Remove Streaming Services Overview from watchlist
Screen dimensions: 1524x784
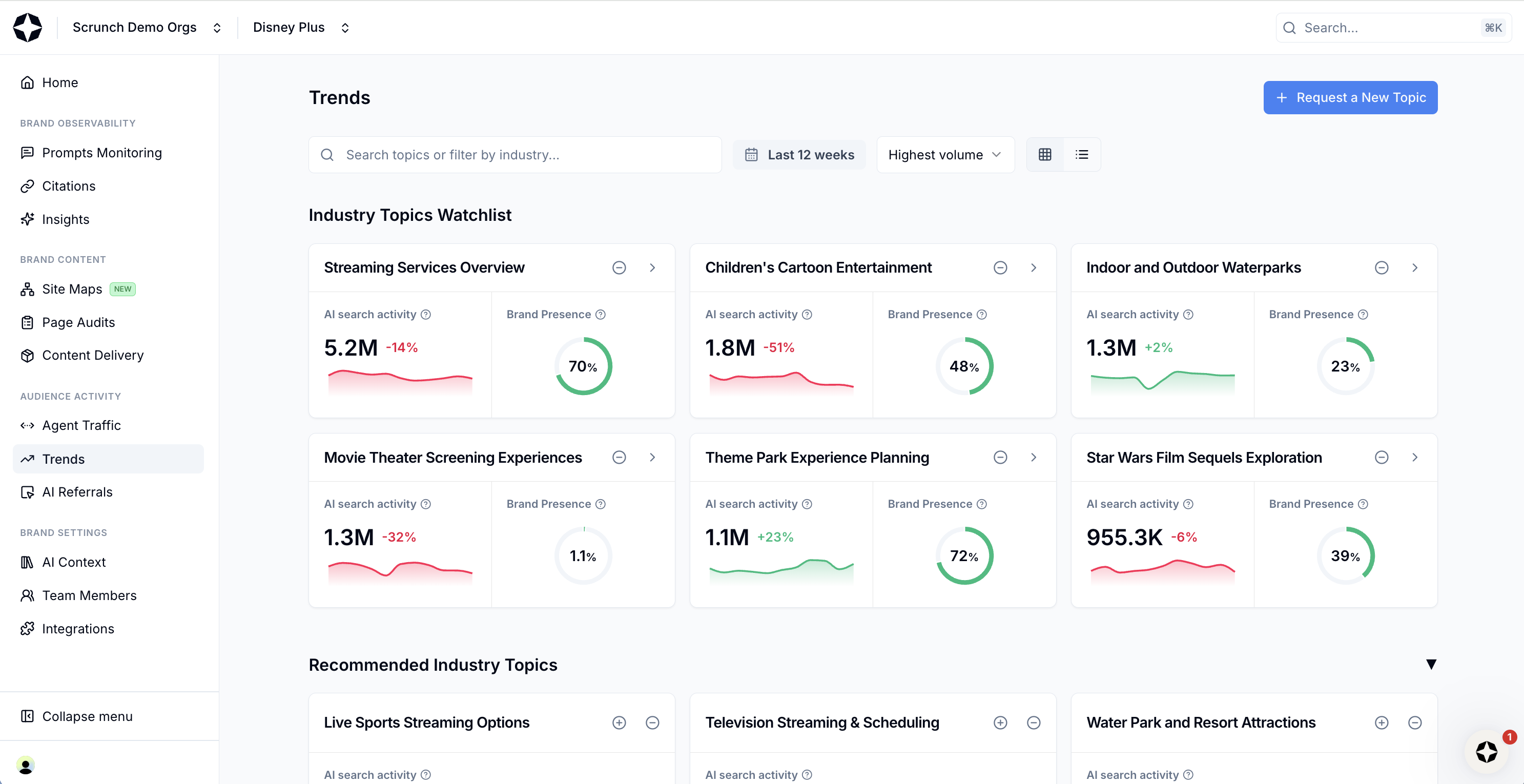pos(619,267)
